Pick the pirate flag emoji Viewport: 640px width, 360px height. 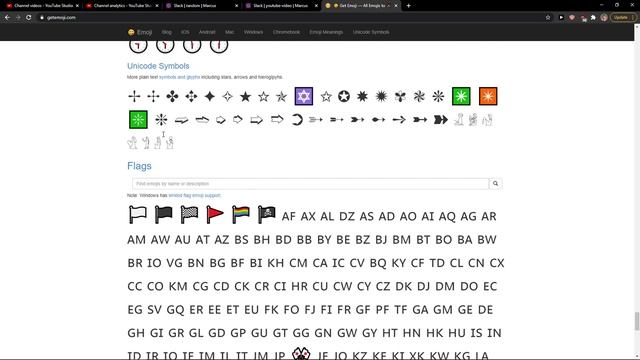(266, 214)
